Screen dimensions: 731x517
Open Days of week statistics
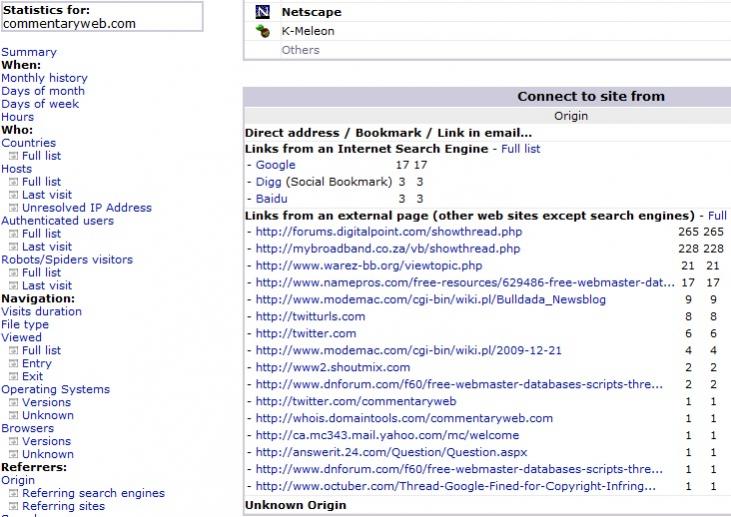coord(40,104)
